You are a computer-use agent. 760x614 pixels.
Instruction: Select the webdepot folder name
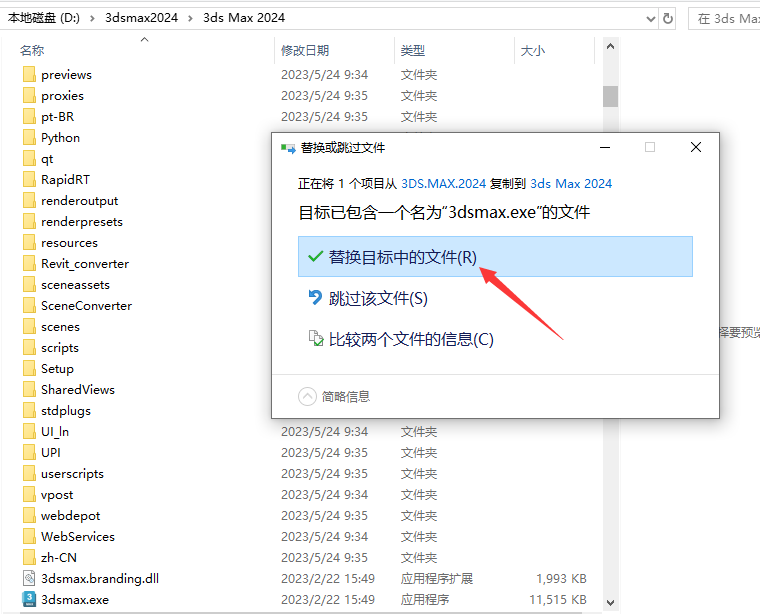coord(71,516)
